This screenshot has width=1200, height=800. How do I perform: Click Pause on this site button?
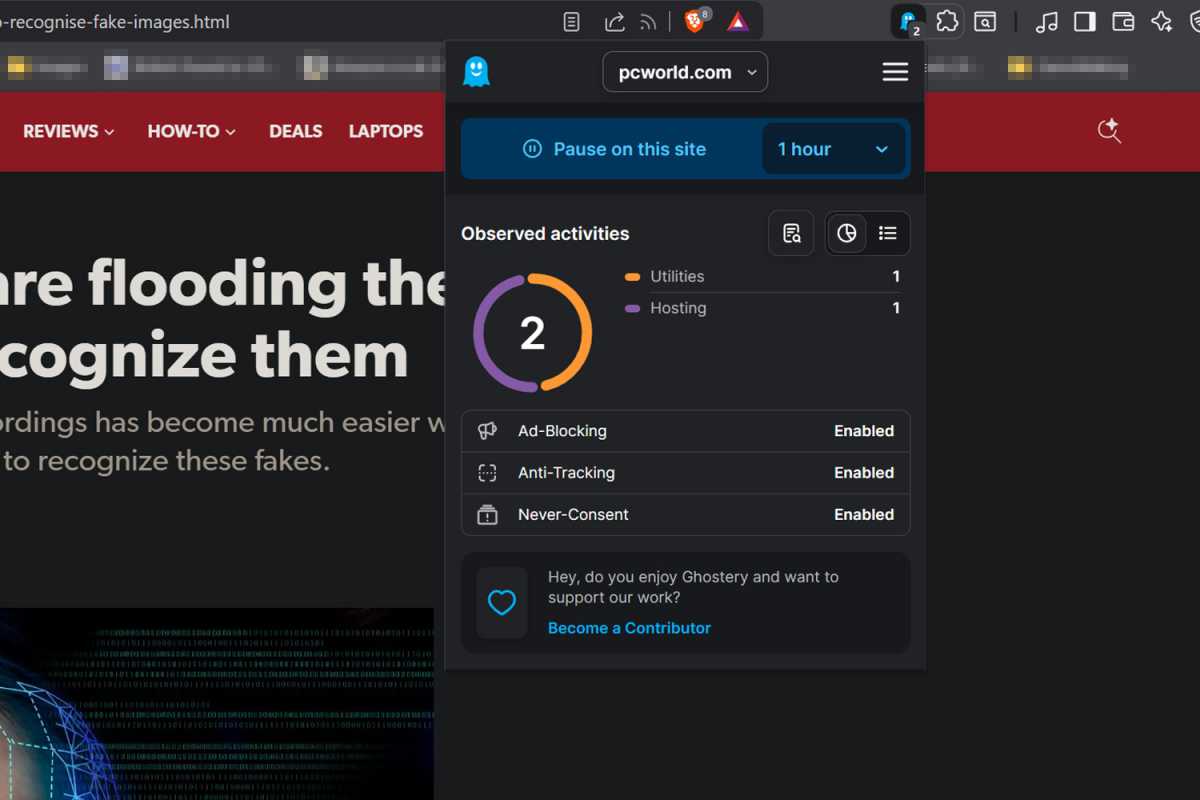point(614,149)
